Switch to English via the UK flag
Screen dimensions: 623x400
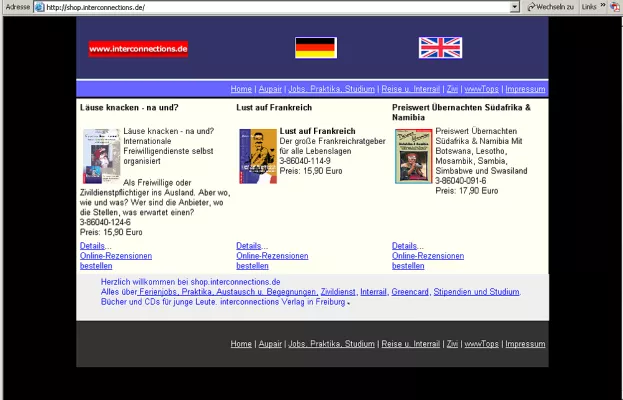pyautogui.click(x=440, y=48)
